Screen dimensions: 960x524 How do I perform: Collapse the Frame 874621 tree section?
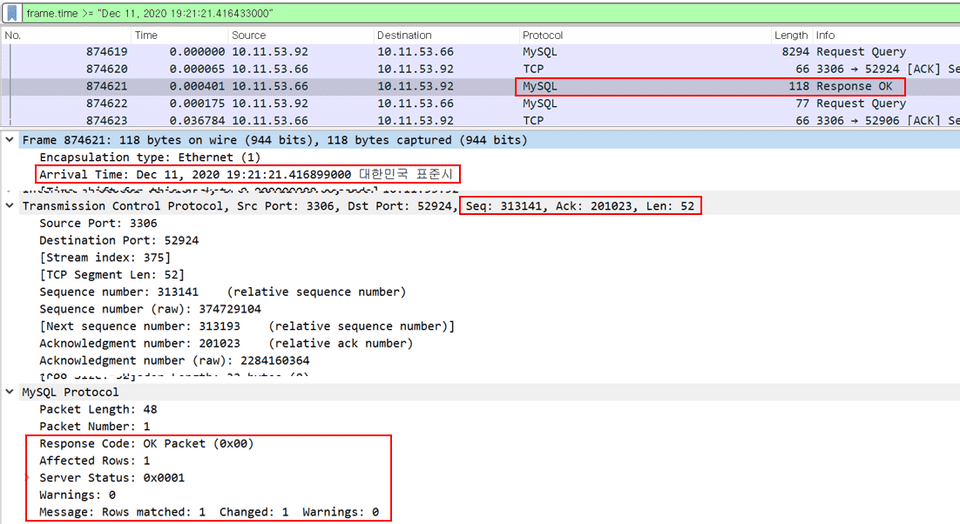click(x=10, y=140)
